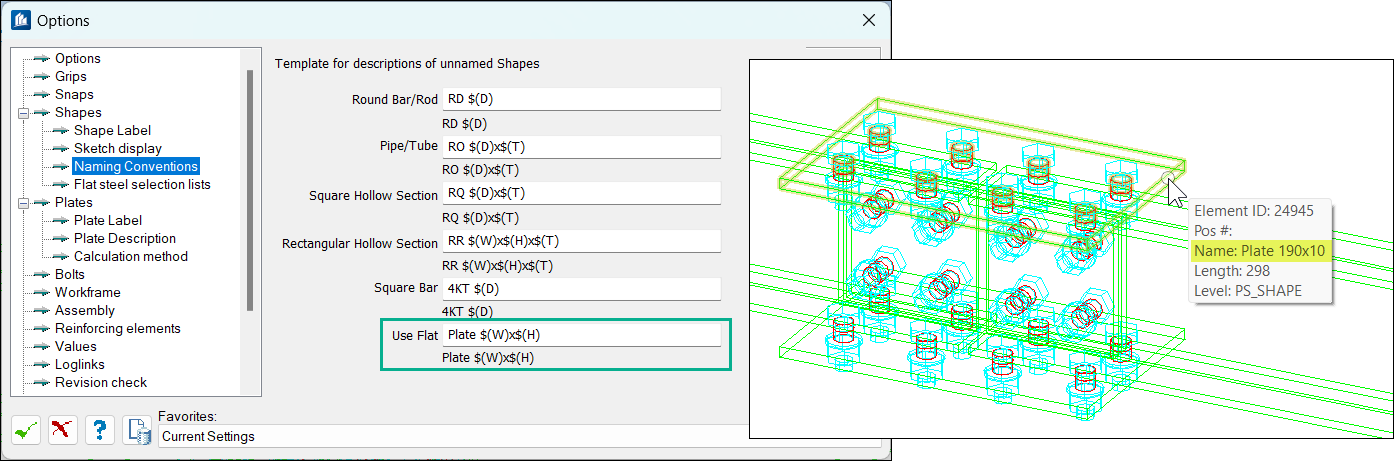
Task: Select Snaps in the tree
Action: click(x=74, y=95)
